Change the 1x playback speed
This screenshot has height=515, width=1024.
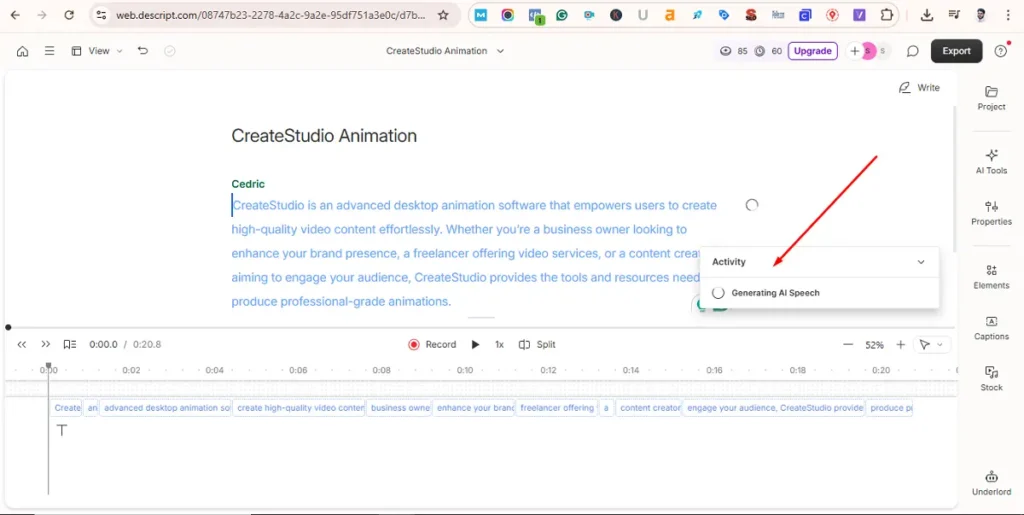click(500, 344)
